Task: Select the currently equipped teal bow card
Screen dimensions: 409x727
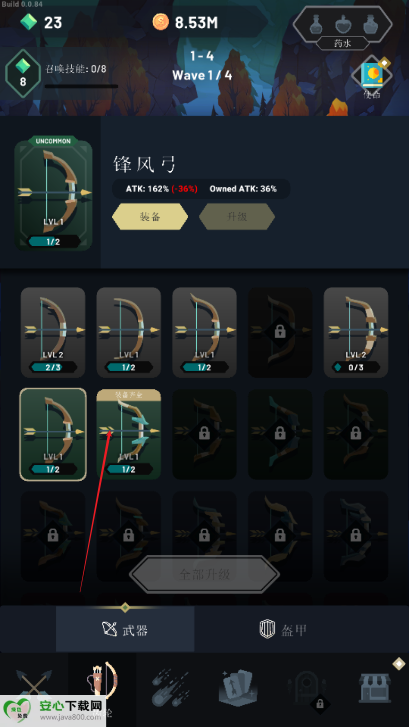Action: (128, 434)
